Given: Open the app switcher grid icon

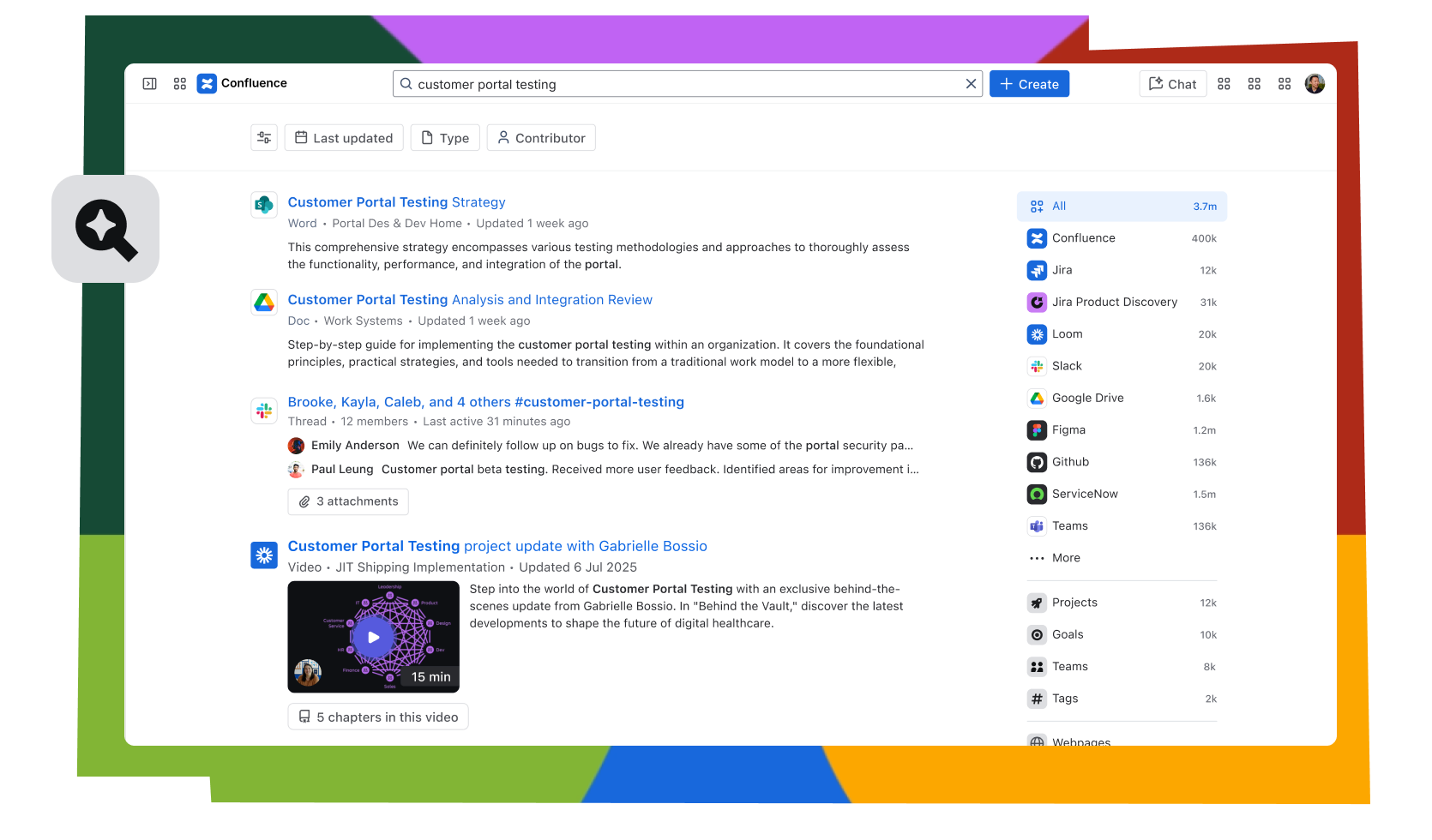Looking at the screenshot, I should coord(180,84).
